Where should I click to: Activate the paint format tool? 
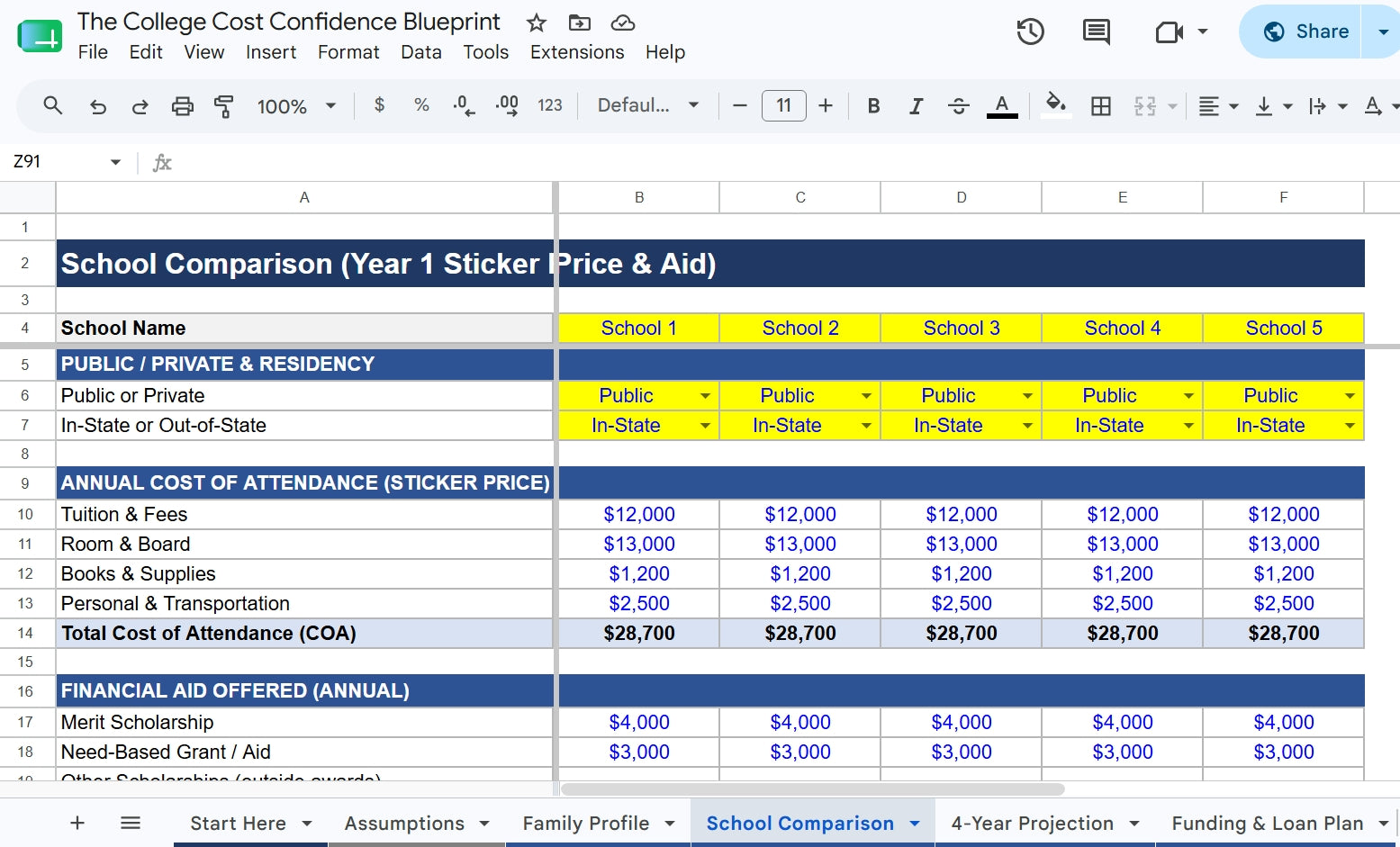tap(224, 106)
